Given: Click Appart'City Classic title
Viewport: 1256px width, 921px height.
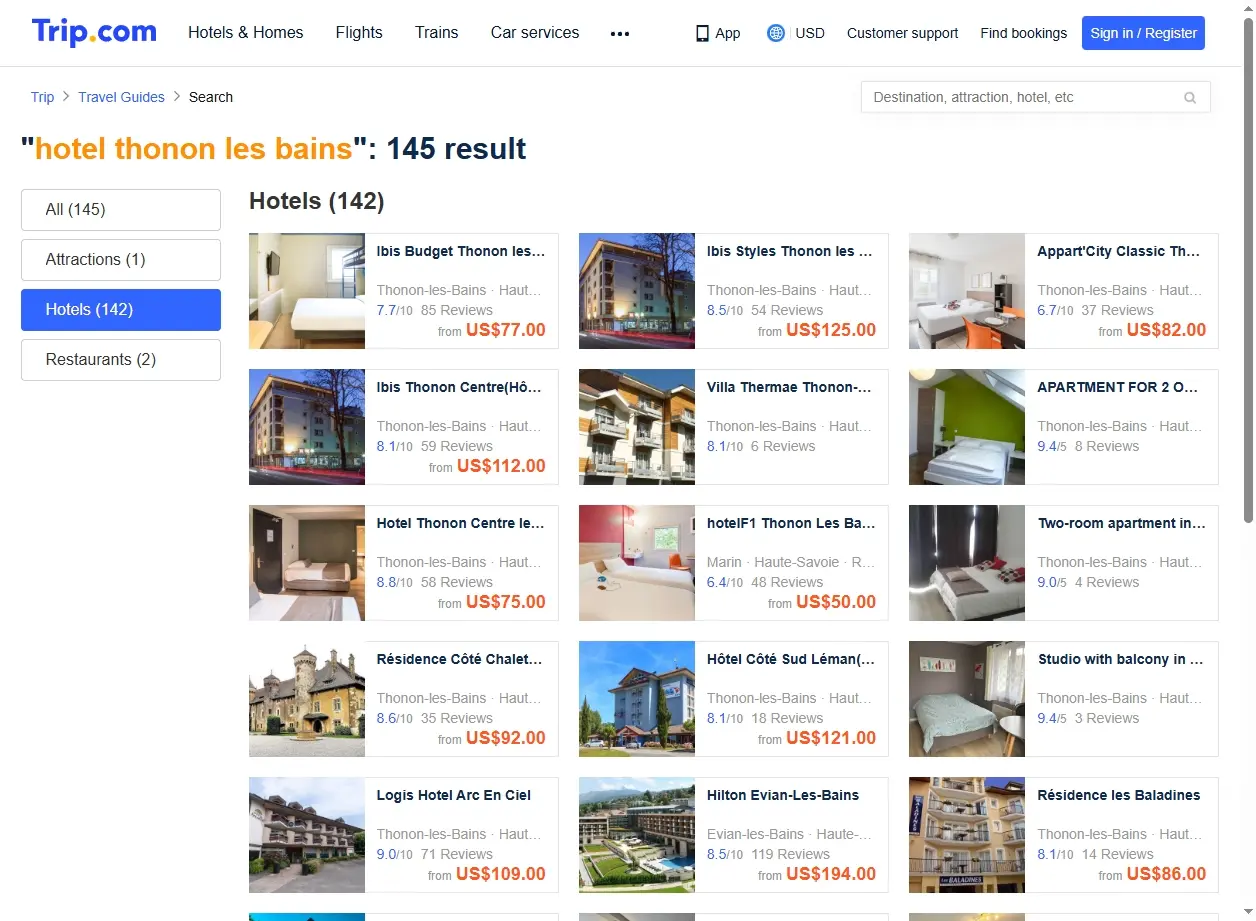Looking at the screenshot, I should pos(1120,252).
